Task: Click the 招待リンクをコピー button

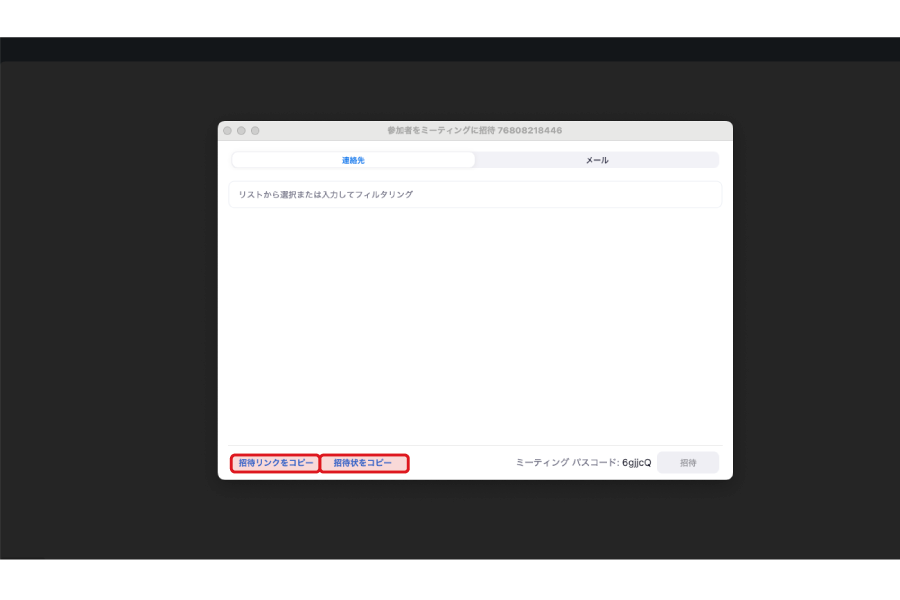Action: click(x=275, y=463)
